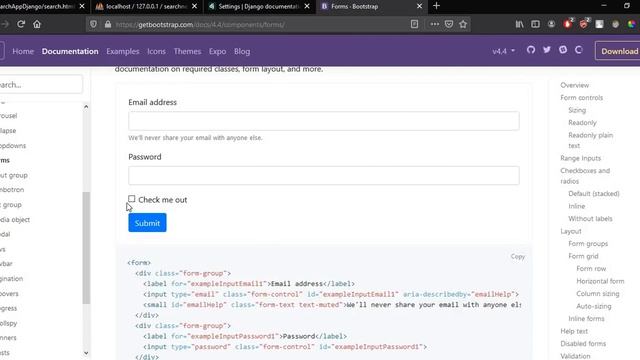Jump to Form groups link
640x360 pixels.
[x=588, y=244]
